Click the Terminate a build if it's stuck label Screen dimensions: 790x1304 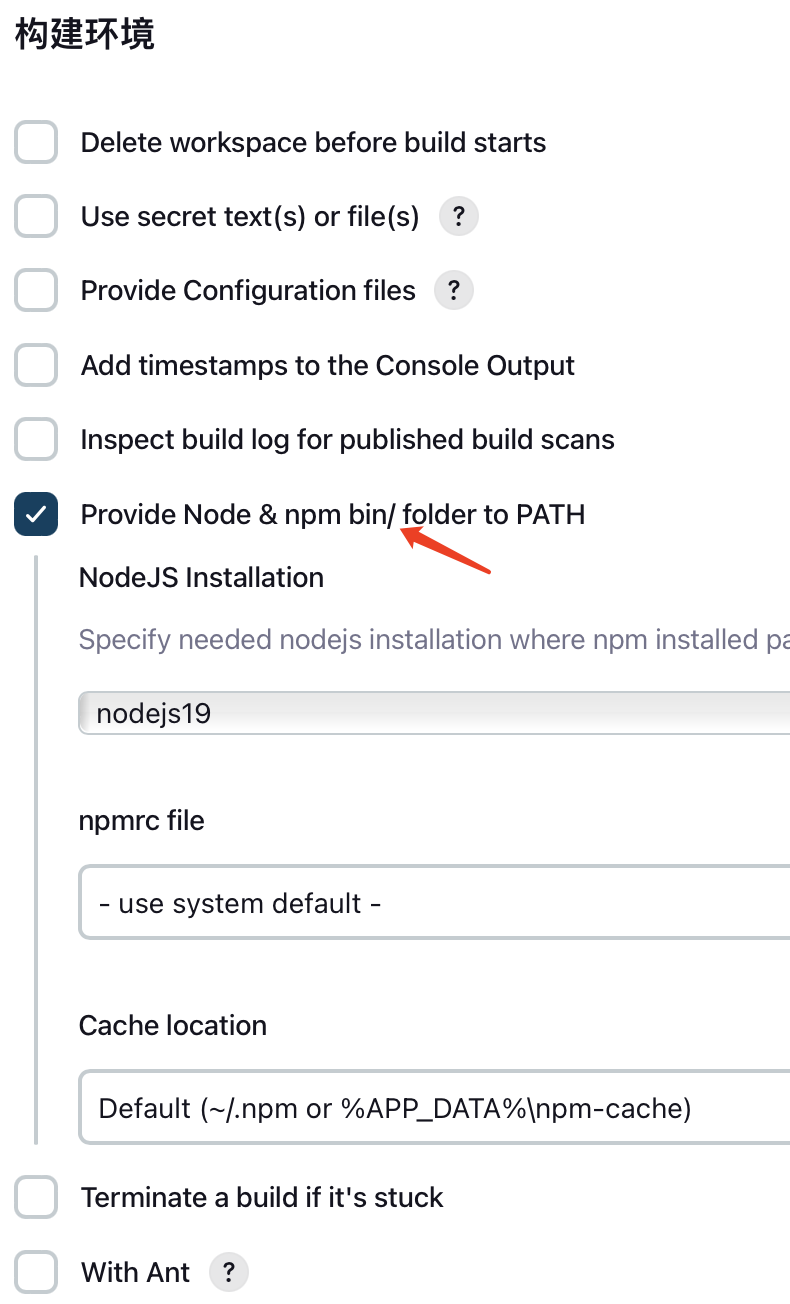click(262, 1197)
